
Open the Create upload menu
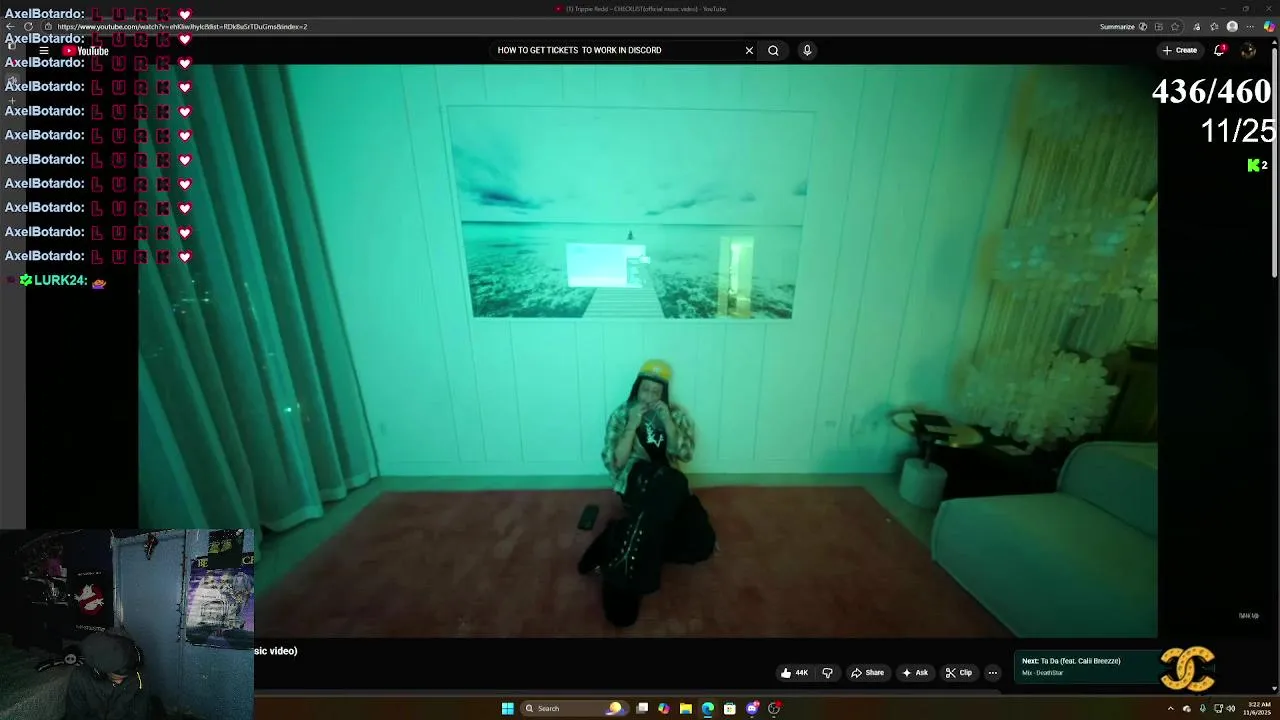pos(1180,50)
